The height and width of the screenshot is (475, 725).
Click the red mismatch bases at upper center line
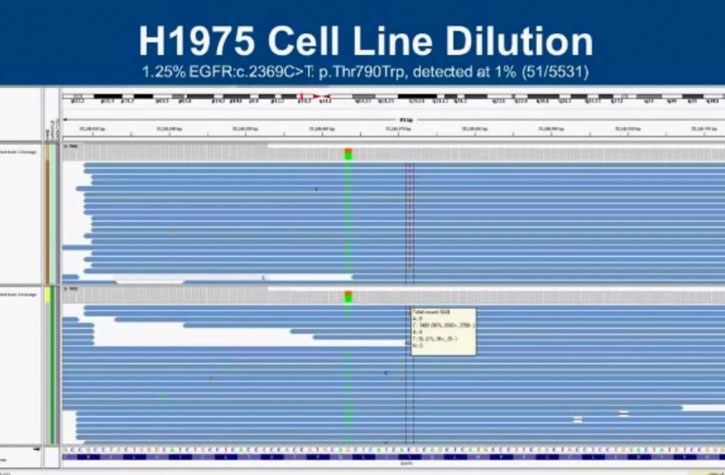tap(410, 220)
